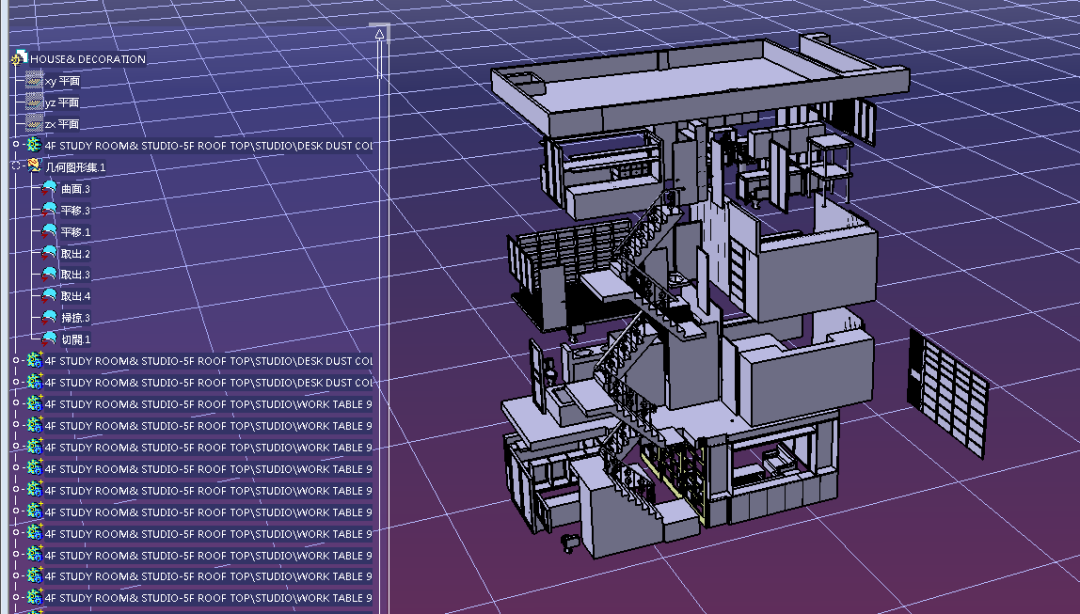Select the HOUSE& DECORATION root part icon

(x=19, y=59)
